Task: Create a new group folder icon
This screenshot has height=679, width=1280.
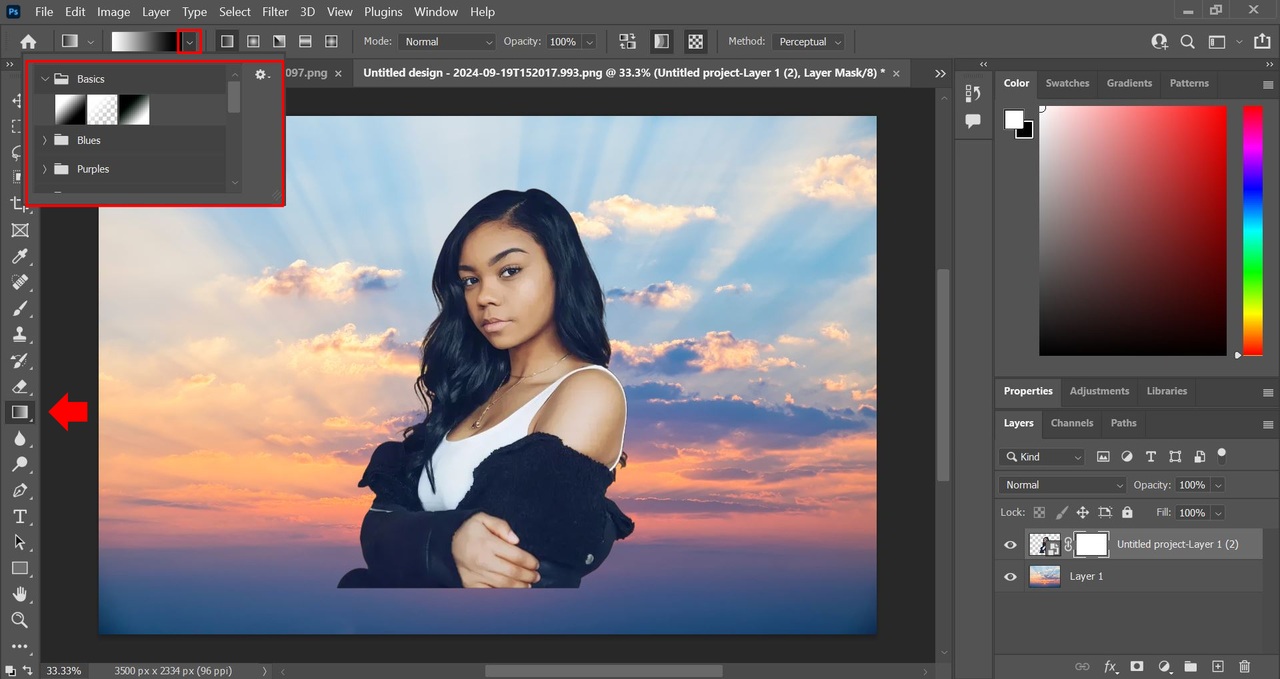Action: click(x=1191, y=666)
